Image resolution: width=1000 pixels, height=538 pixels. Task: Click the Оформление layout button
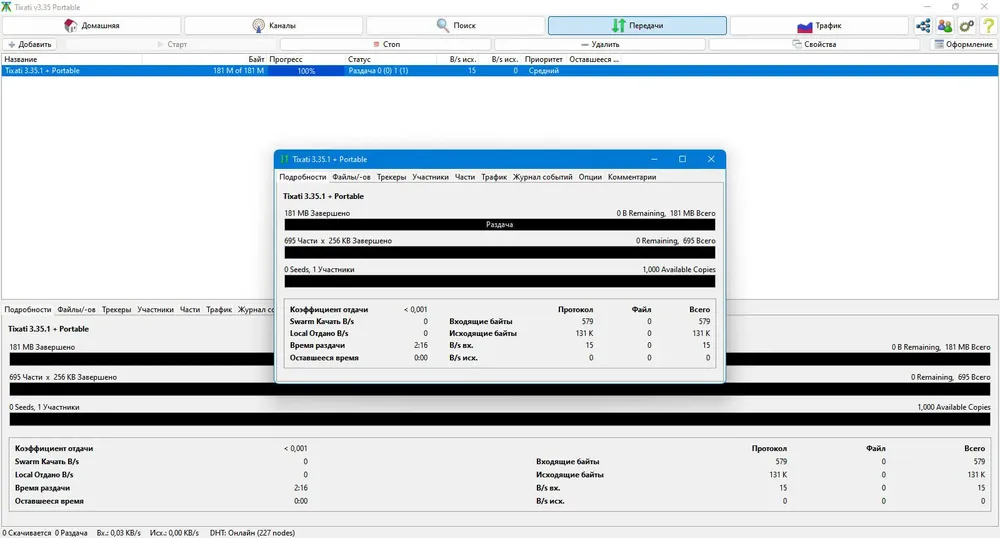click(963, 44)
